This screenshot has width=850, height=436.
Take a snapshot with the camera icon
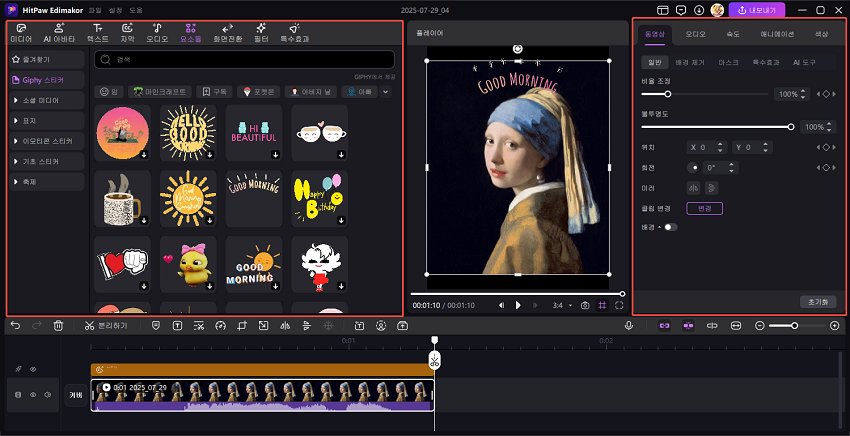[585, 305]
